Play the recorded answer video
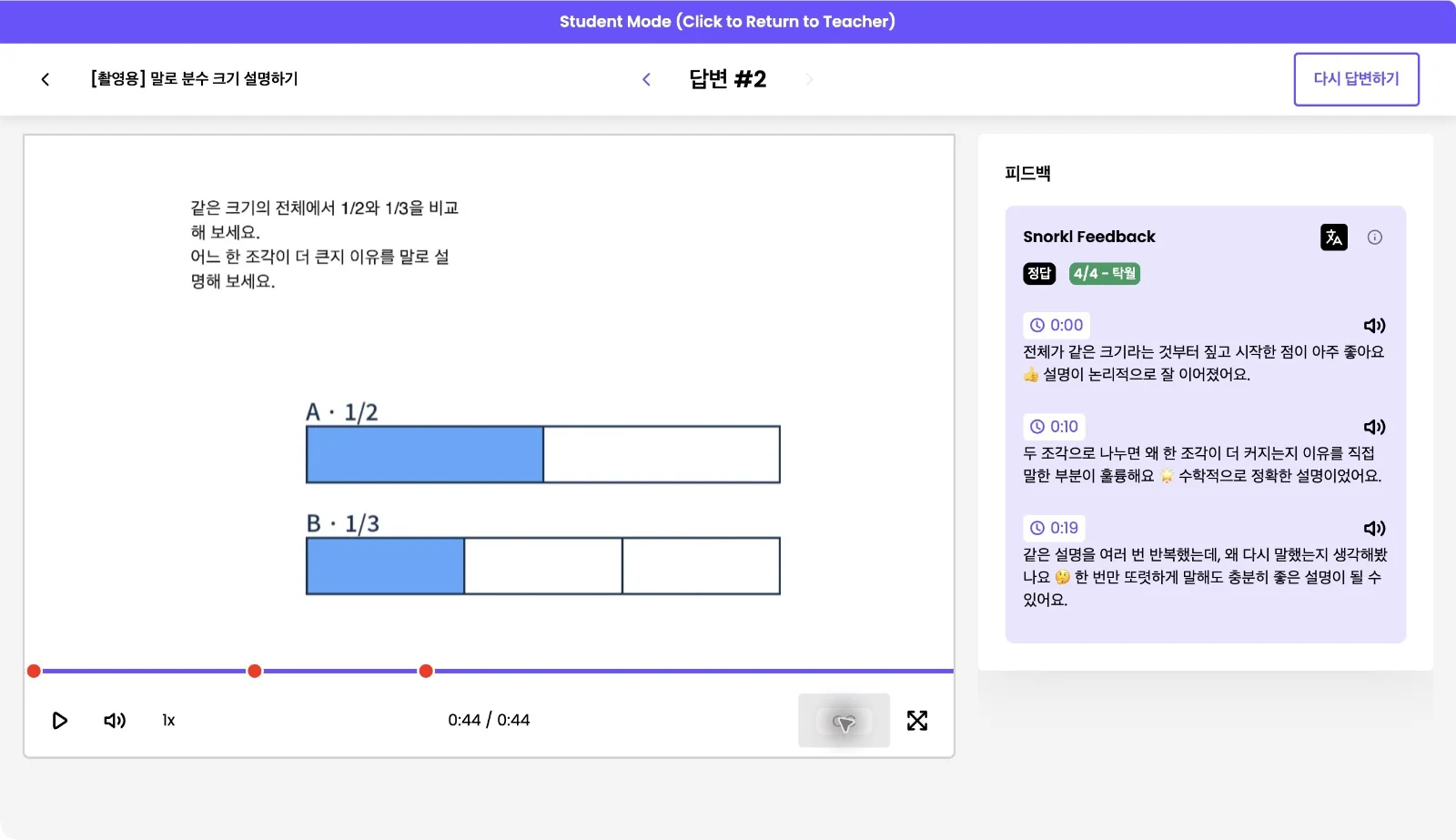The height and width of the screenshot is (840, 1456). 60,721
